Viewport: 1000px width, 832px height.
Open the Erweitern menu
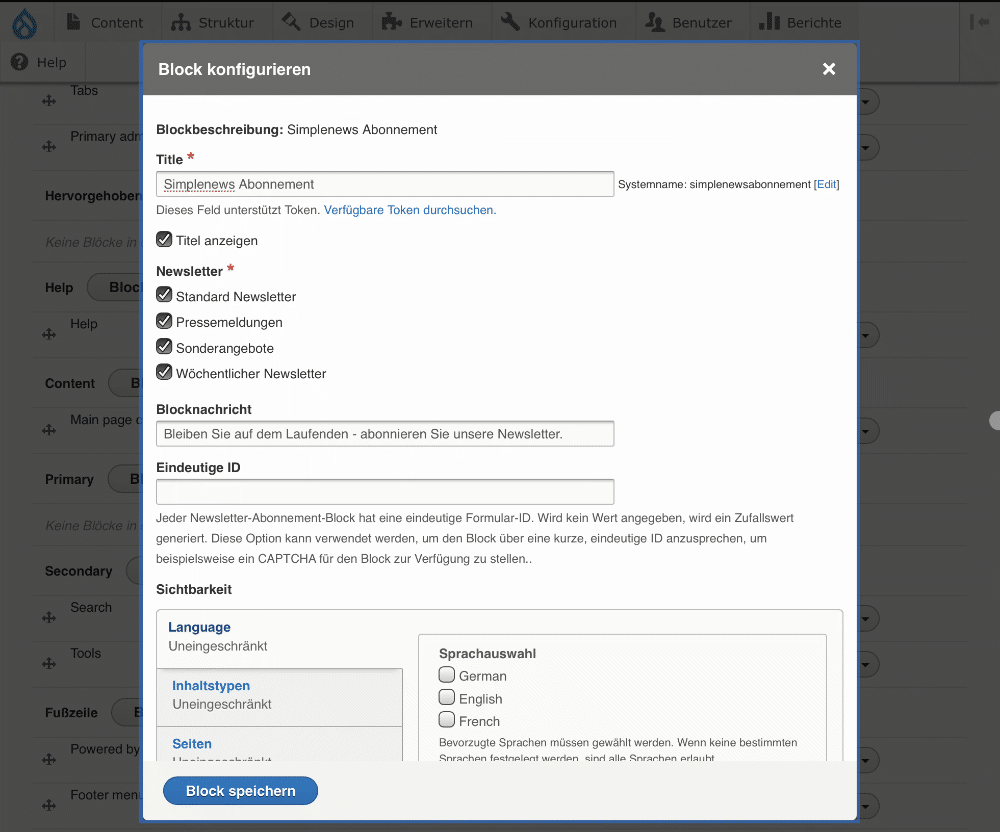tap(427, 22)
